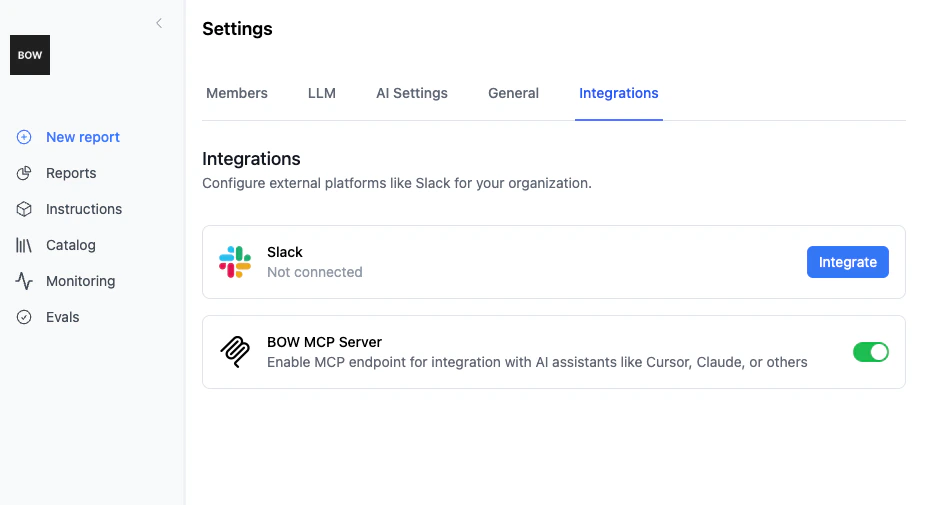Click the 'Not connected' Slack status text
This screenshot has width=951, height=505.
click(315, 272)
